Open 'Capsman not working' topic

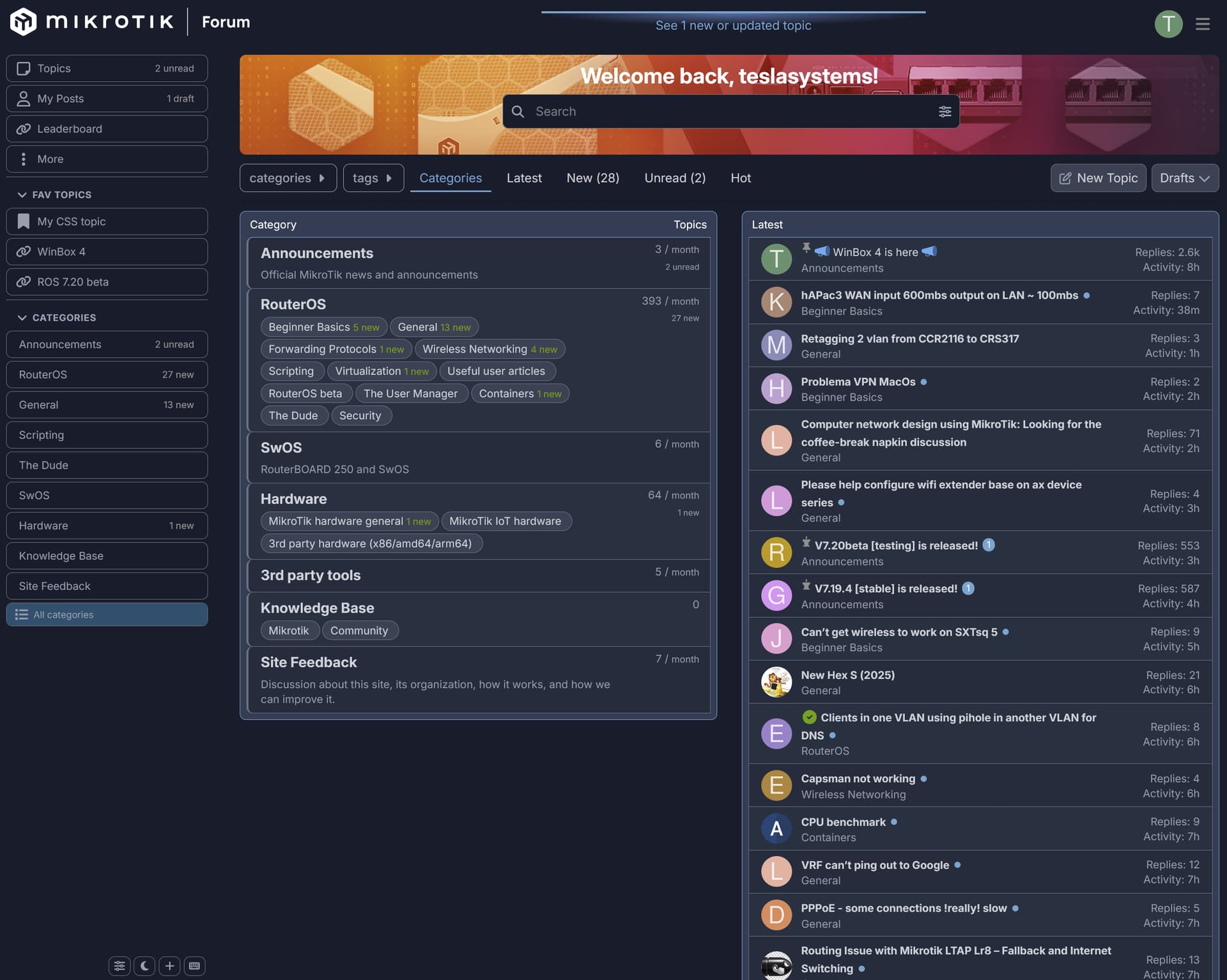[x=858, y=778]
